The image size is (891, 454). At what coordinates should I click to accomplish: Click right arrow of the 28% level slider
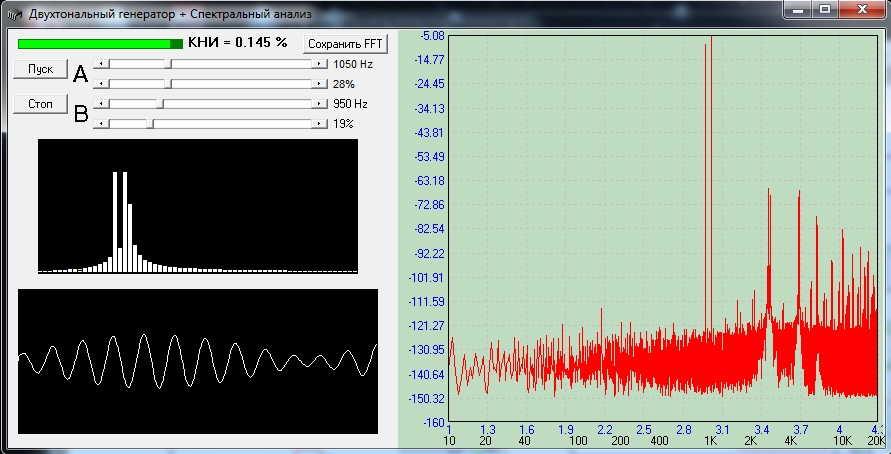(x=319, y=84)
